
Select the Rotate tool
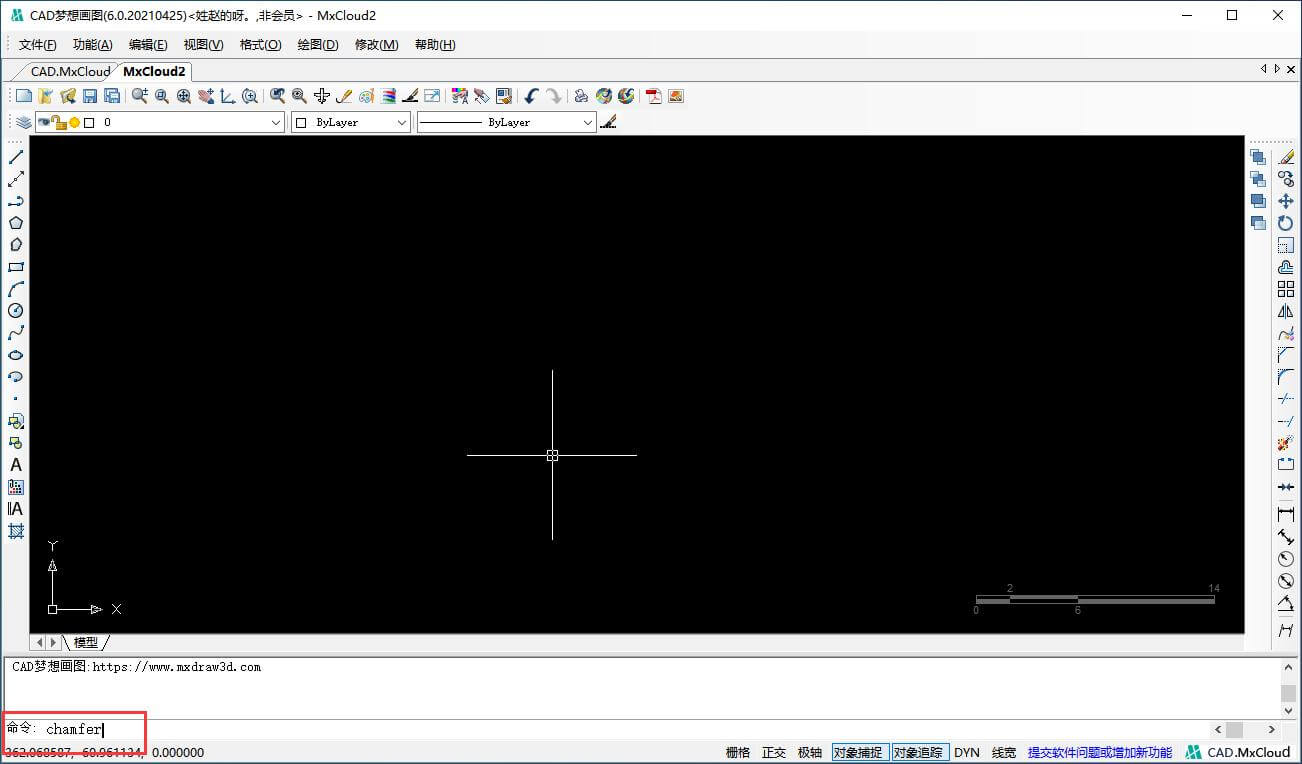1286,223
